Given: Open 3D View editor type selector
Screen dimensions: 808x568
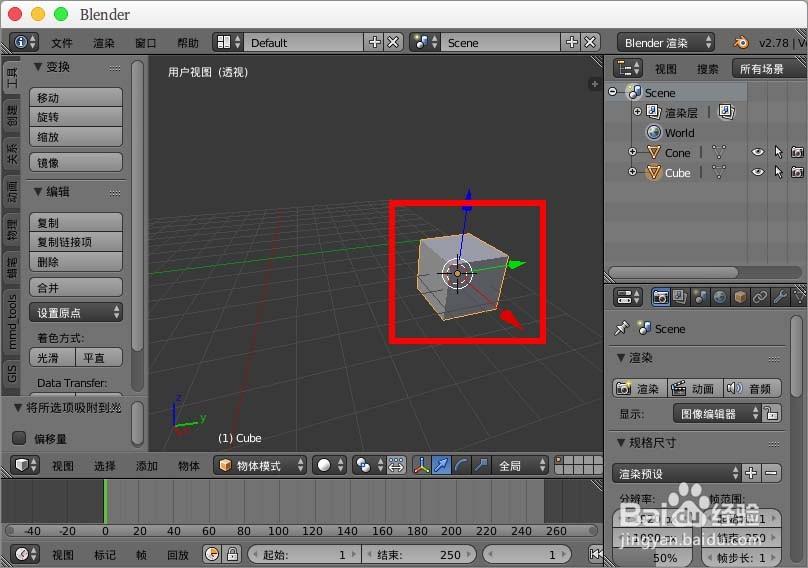Looking at the screenshot, I should tap(25, 465).
